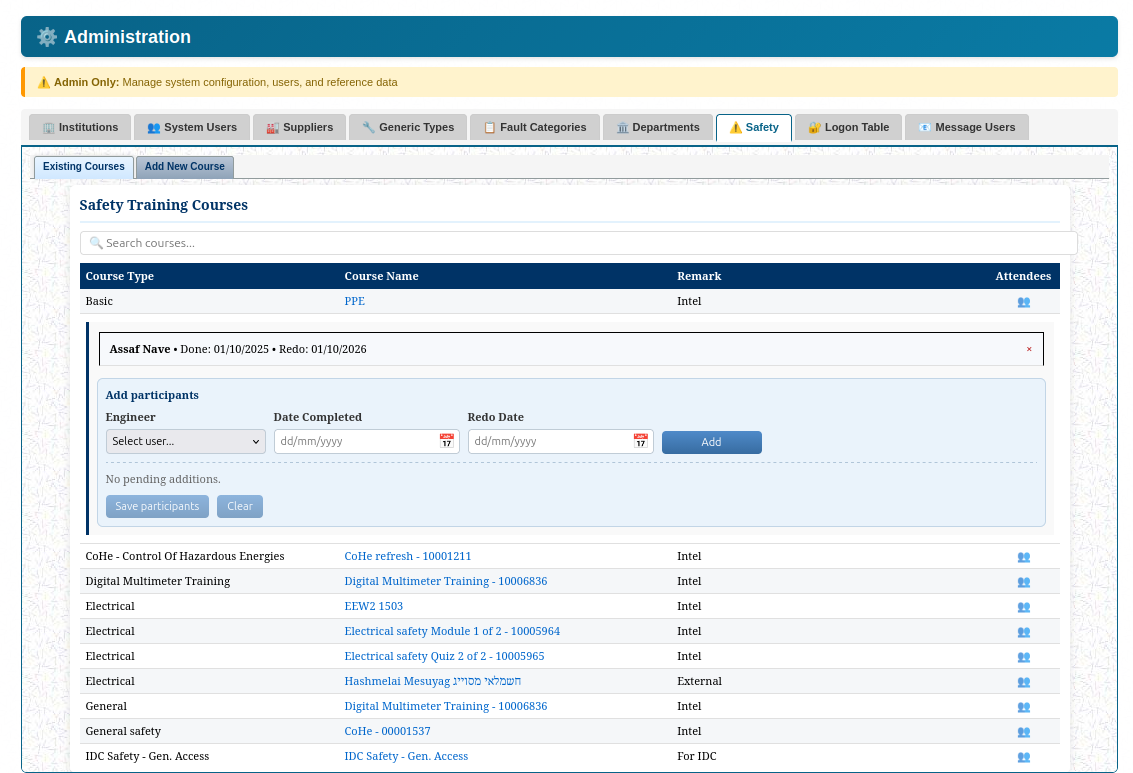
Task: Open the Fault Categories tab
Action: tap(534, 127)
